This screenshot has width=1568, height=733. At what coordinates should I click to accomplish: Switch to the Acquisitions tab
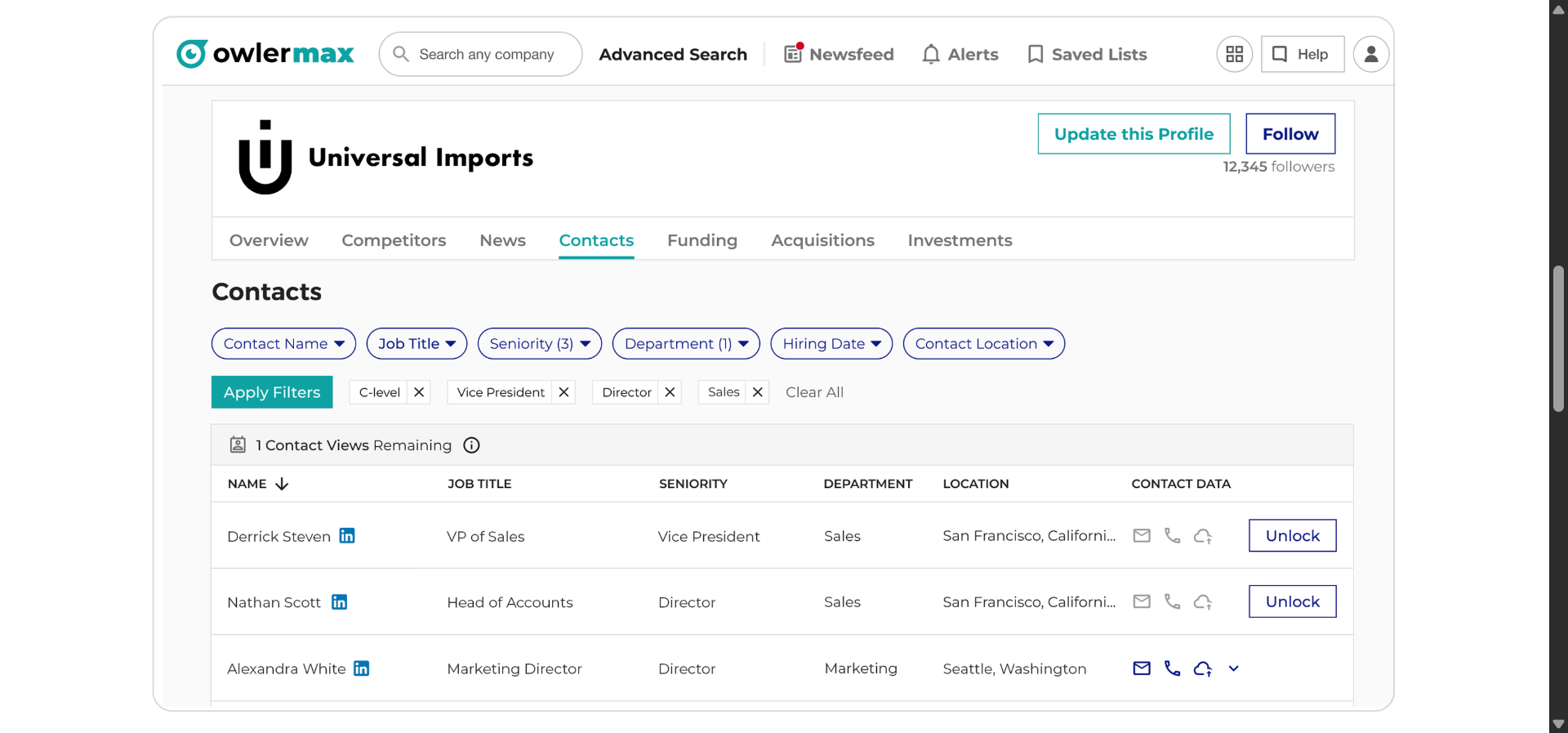[x=822, y=240]
